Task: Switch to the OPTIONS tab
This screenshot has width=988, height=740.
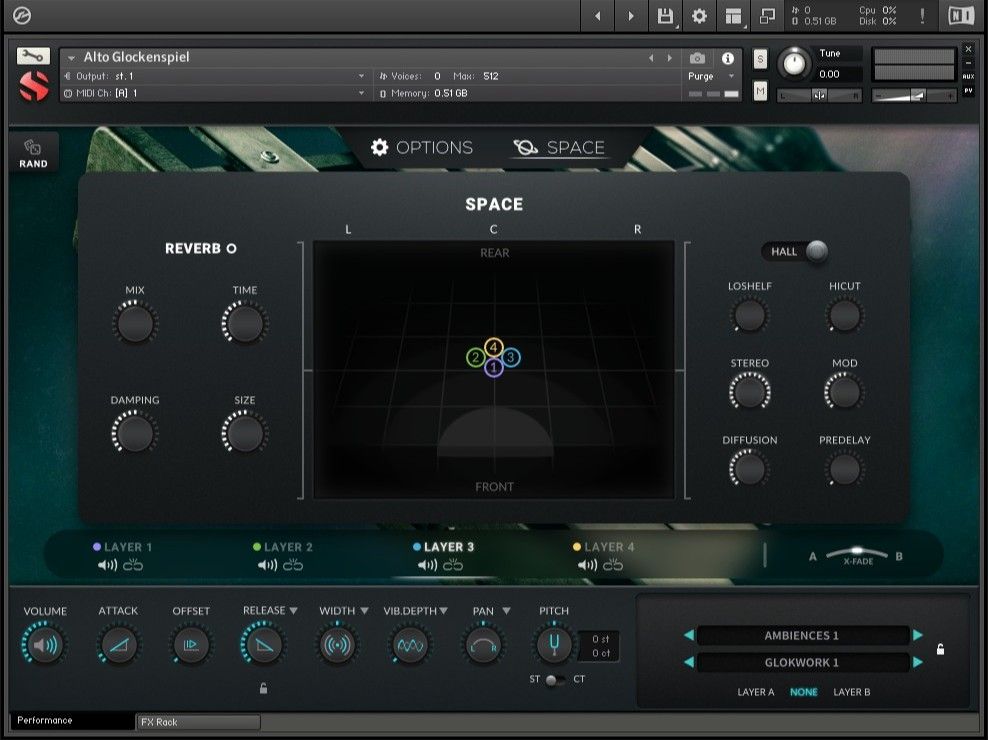Action: click(423, 147)
